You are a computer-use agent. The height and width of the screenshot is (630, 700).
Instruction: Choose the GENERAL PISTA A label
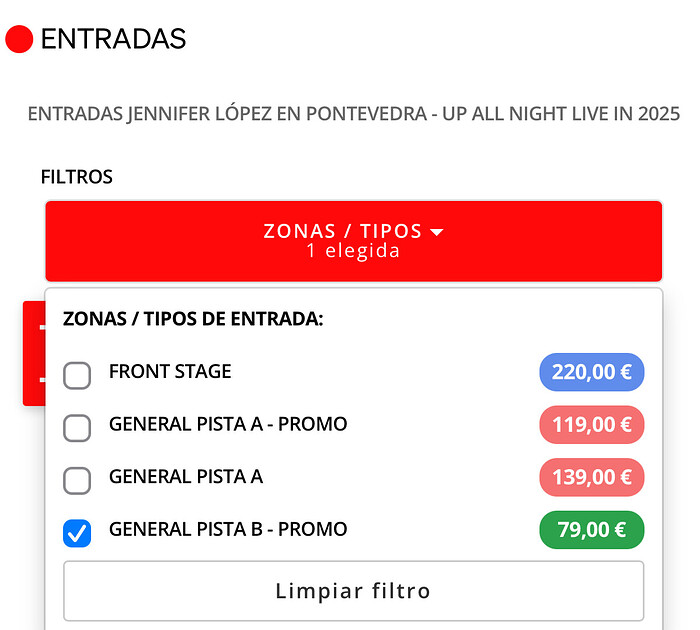click(186, 477)
